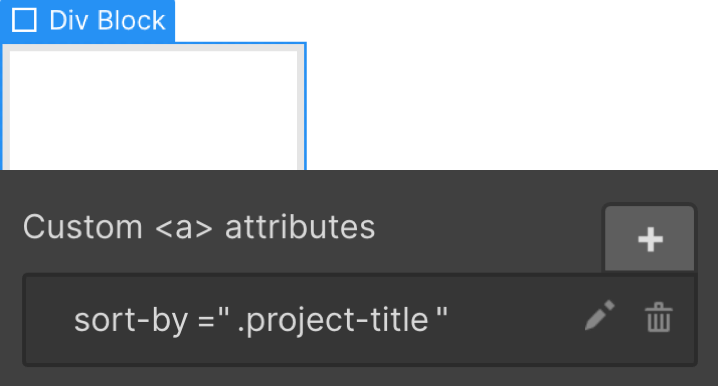Viewport: 718px width, 386px height.
Task: Click inside the white Div Block interior
Action: [154, 110]
